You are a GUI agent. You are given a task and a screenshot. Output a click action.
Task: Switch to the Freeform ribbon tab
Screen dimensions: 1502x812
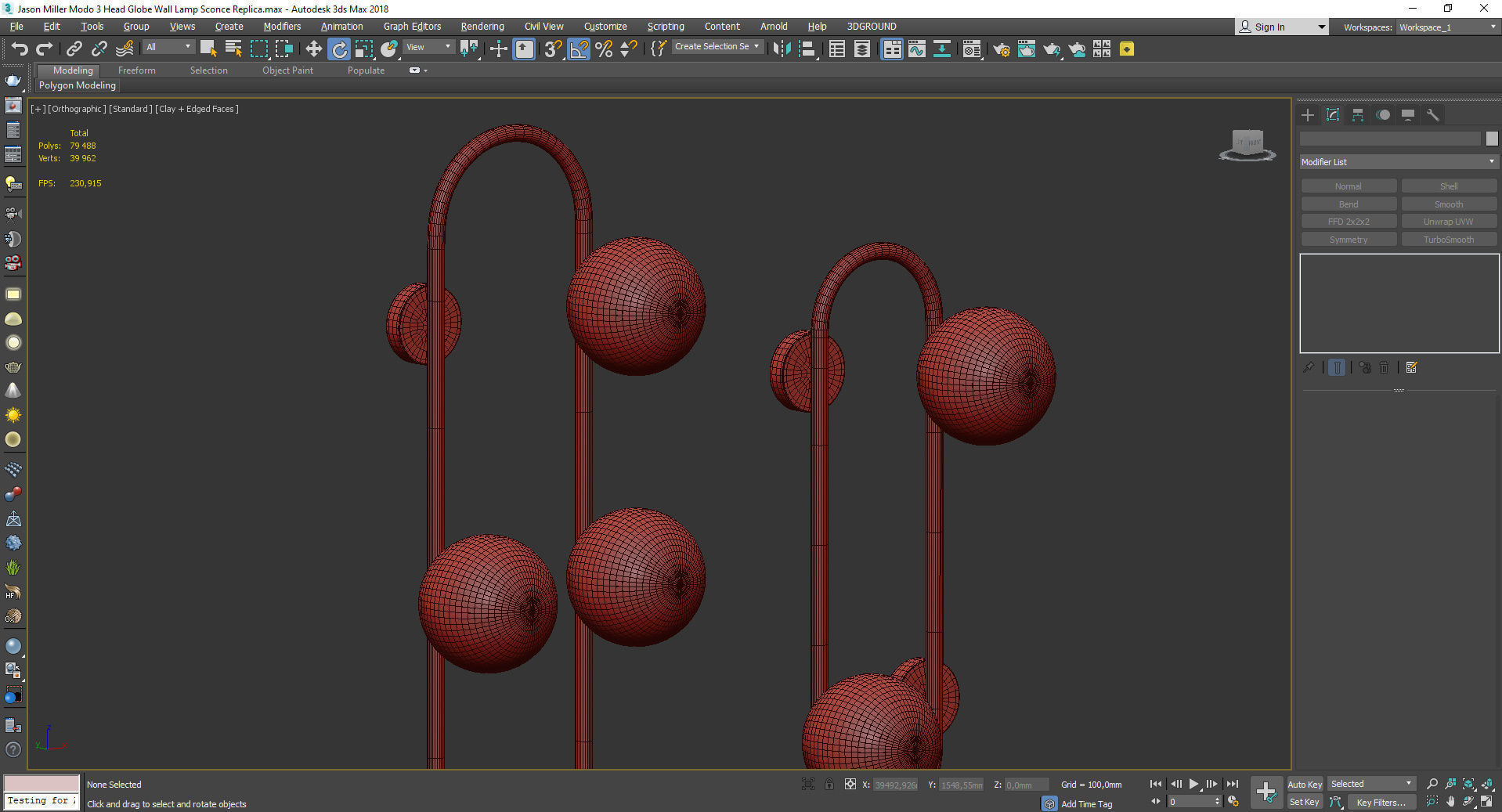[x=137, y=70]
